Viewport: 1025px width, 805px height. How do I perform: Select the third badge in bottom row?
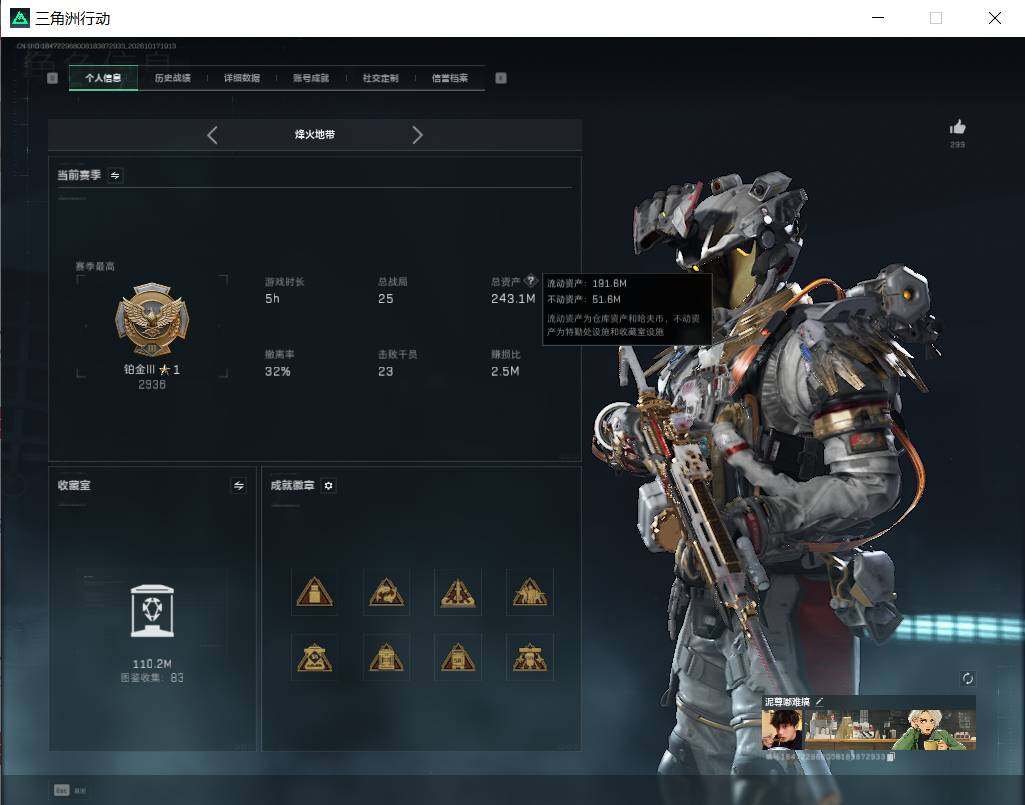(x=458, y=657)
